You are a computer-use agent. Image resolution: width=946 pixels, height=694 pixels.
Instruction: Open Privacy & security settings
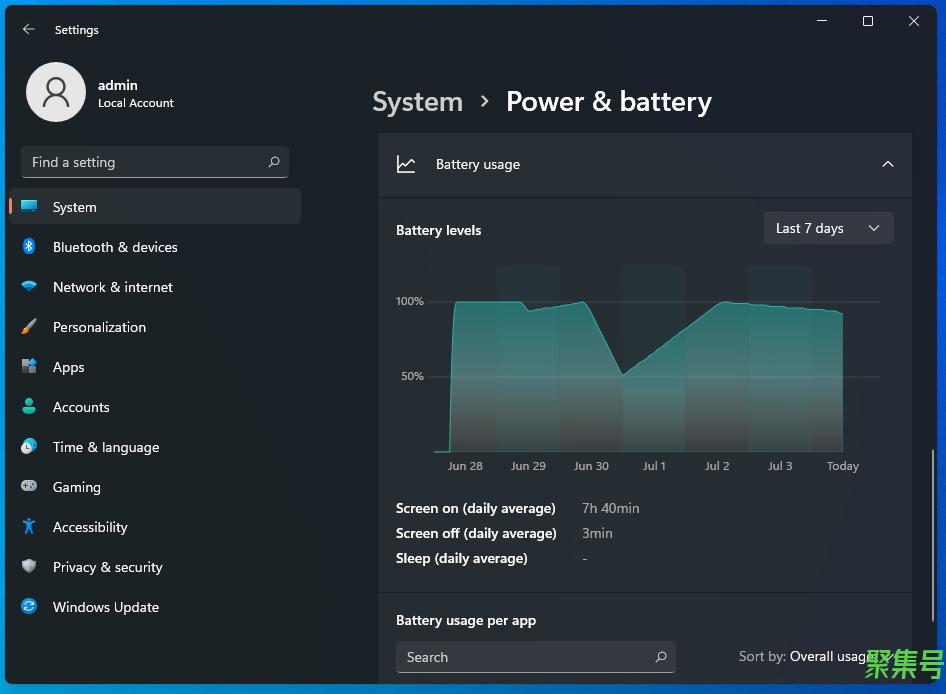click(x=155, y=567)
